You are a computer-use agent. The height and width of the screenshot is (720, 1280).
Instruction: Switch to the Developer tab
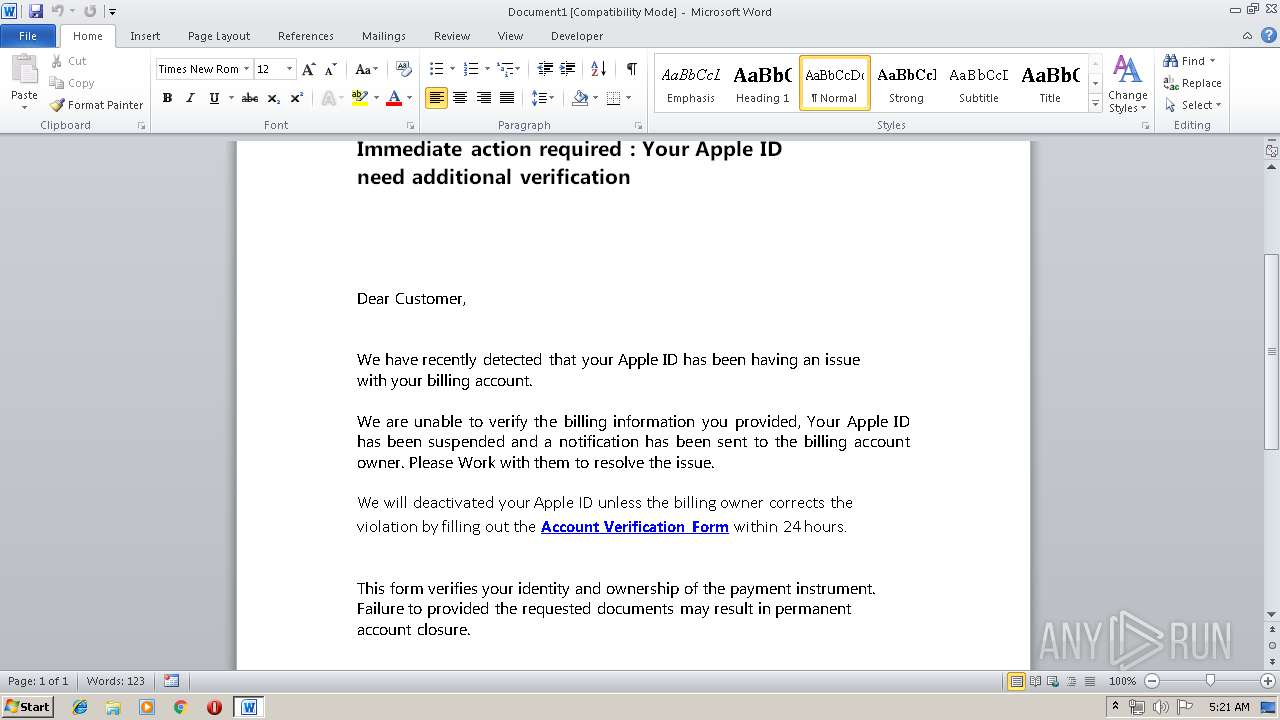coord(577,36)
